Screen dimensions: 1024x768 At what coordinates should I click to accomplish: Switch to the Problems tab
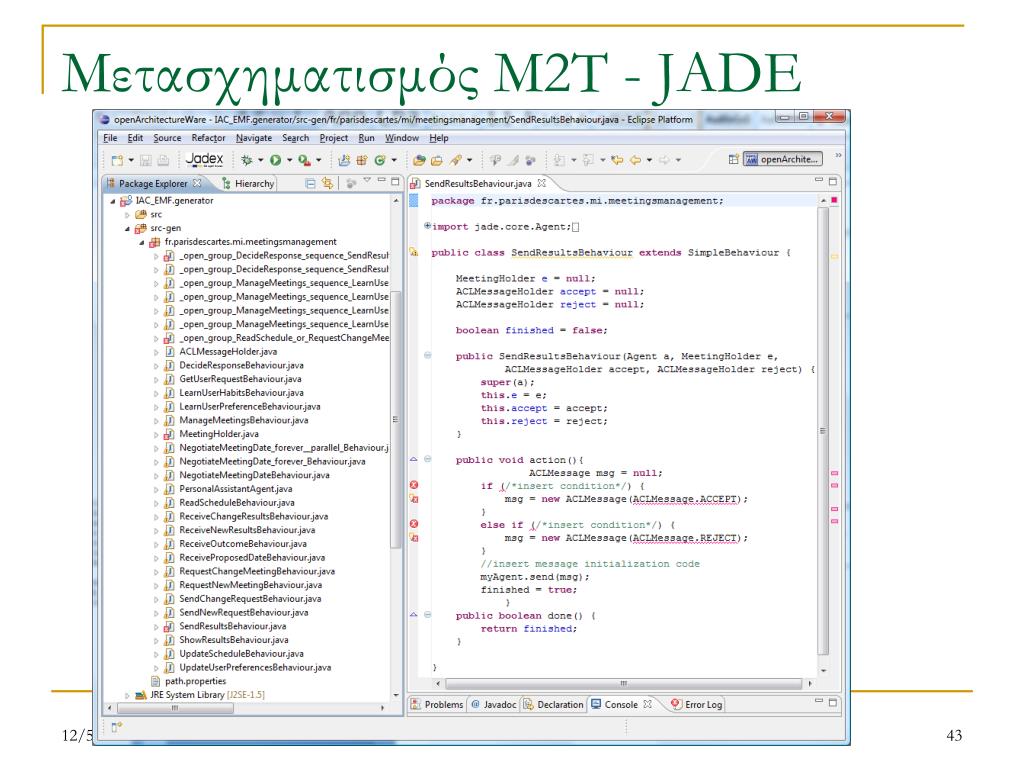[x=437, y=705]
